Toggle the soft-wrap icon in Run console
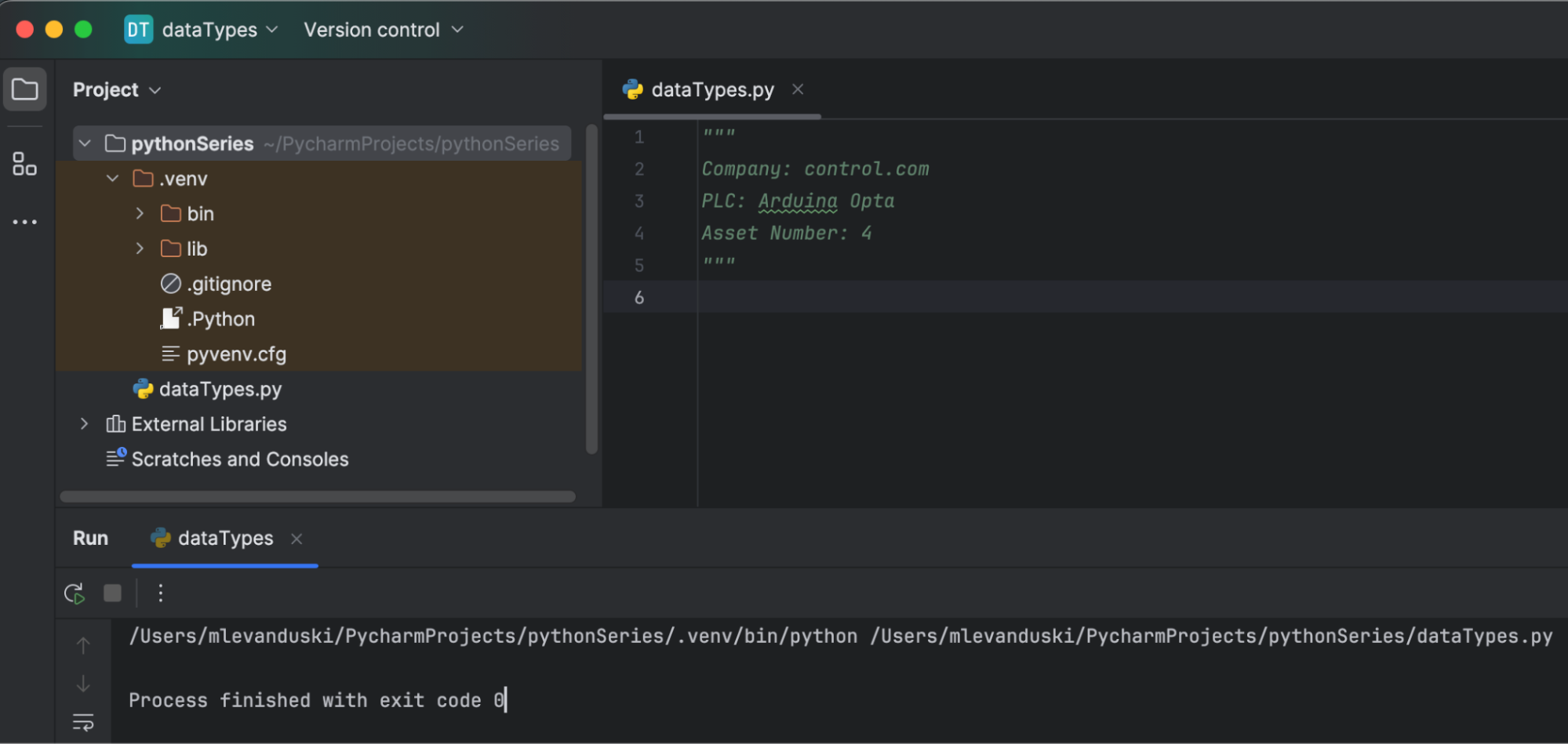 pos(83,722)
